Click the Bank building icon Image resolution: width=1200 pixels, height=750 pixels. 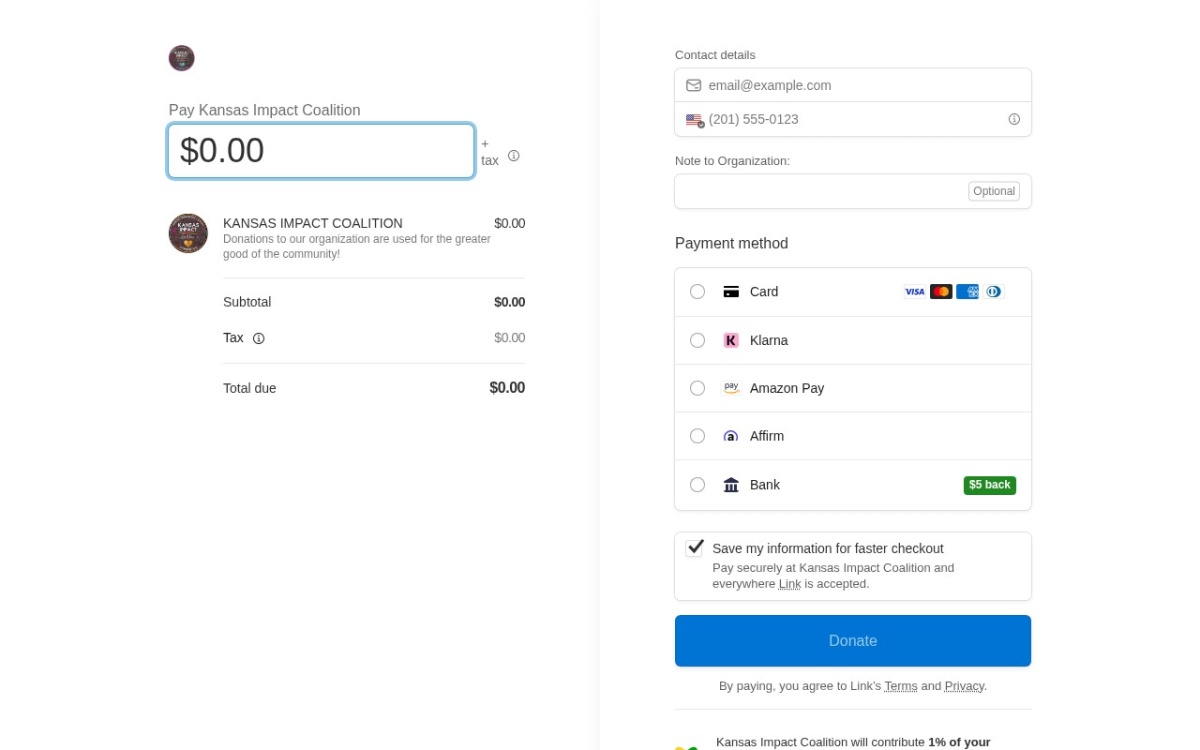tap(731, 485)
